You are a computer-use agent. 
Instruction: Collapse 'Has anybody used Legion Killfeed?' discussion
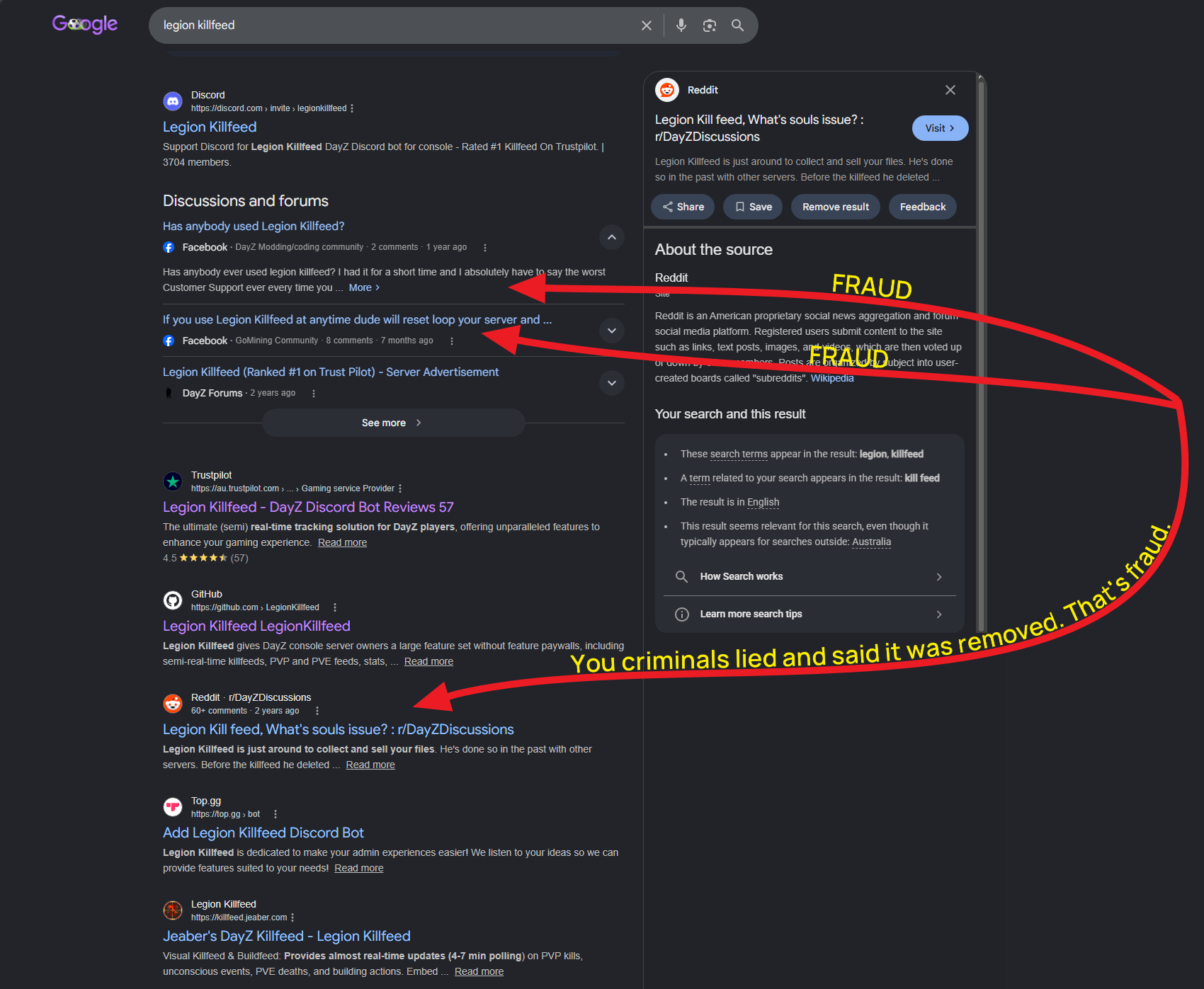[612, 237]
